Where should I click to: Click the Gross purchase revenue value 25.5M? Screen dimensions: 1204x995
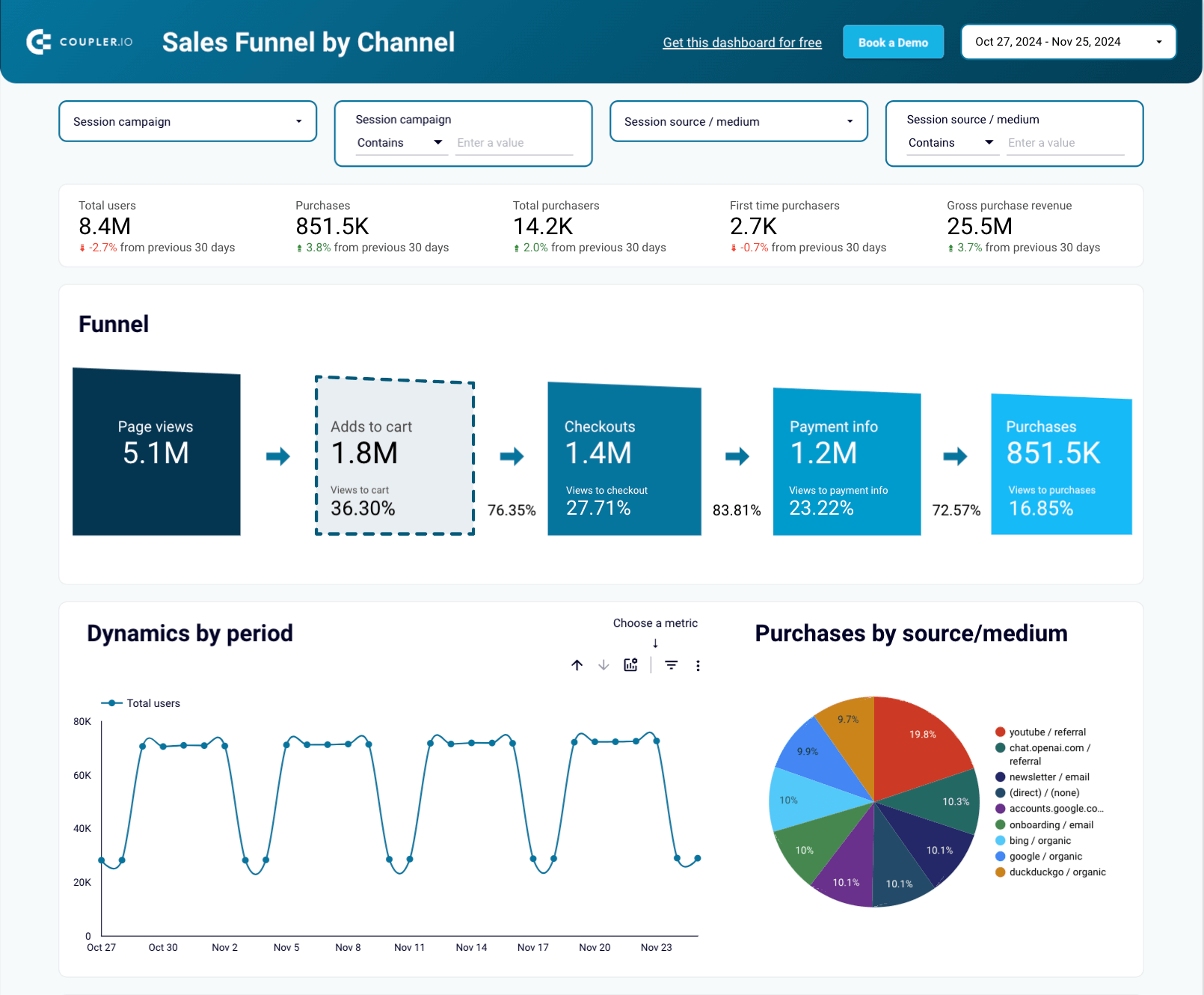980,226
